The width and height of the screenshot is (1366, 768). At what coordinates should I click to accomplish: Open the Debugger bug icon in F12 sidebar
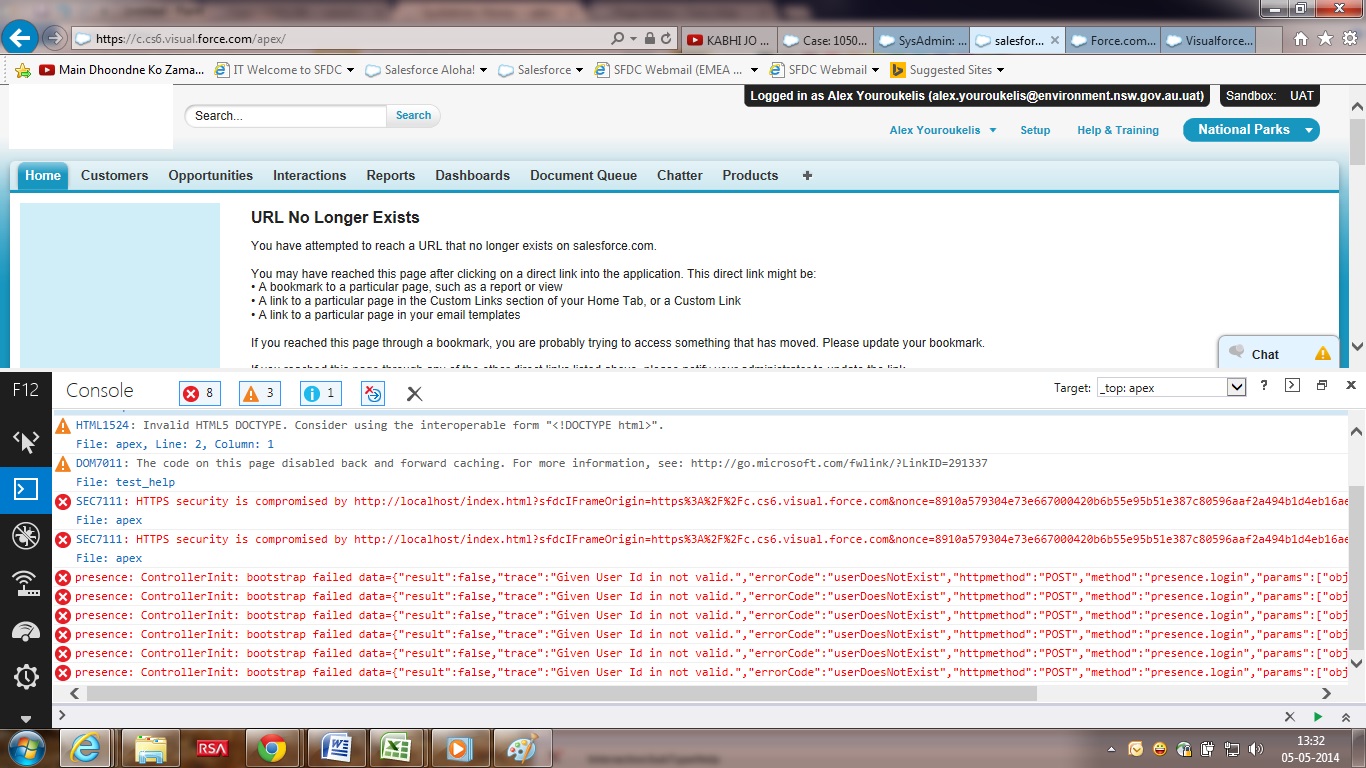coord(25,535)
